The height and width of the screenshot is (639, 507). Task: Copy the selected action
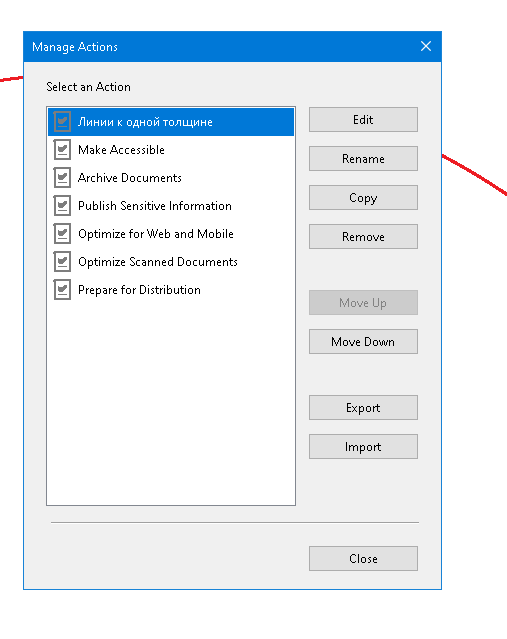[x=363, y=198]
